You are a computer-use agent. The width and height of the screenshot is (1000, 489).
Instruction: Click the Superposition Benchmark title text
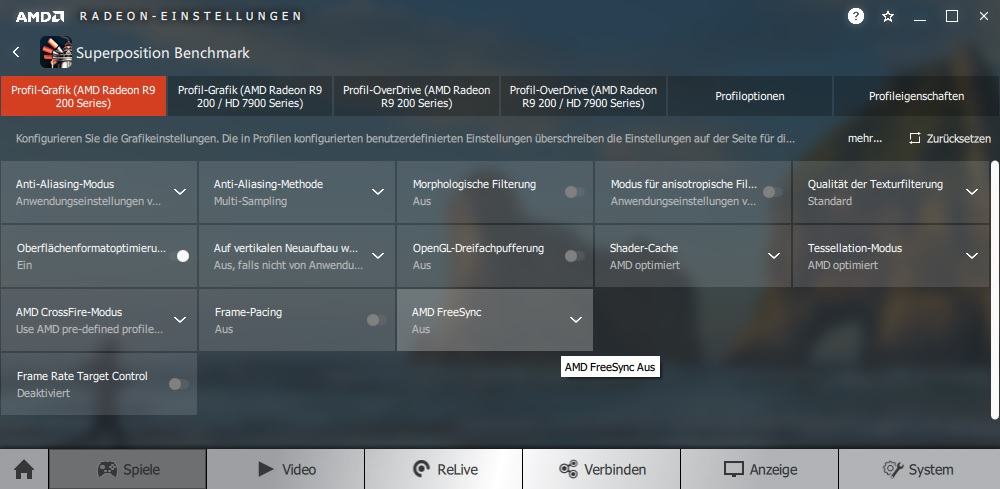pos(163,53)
